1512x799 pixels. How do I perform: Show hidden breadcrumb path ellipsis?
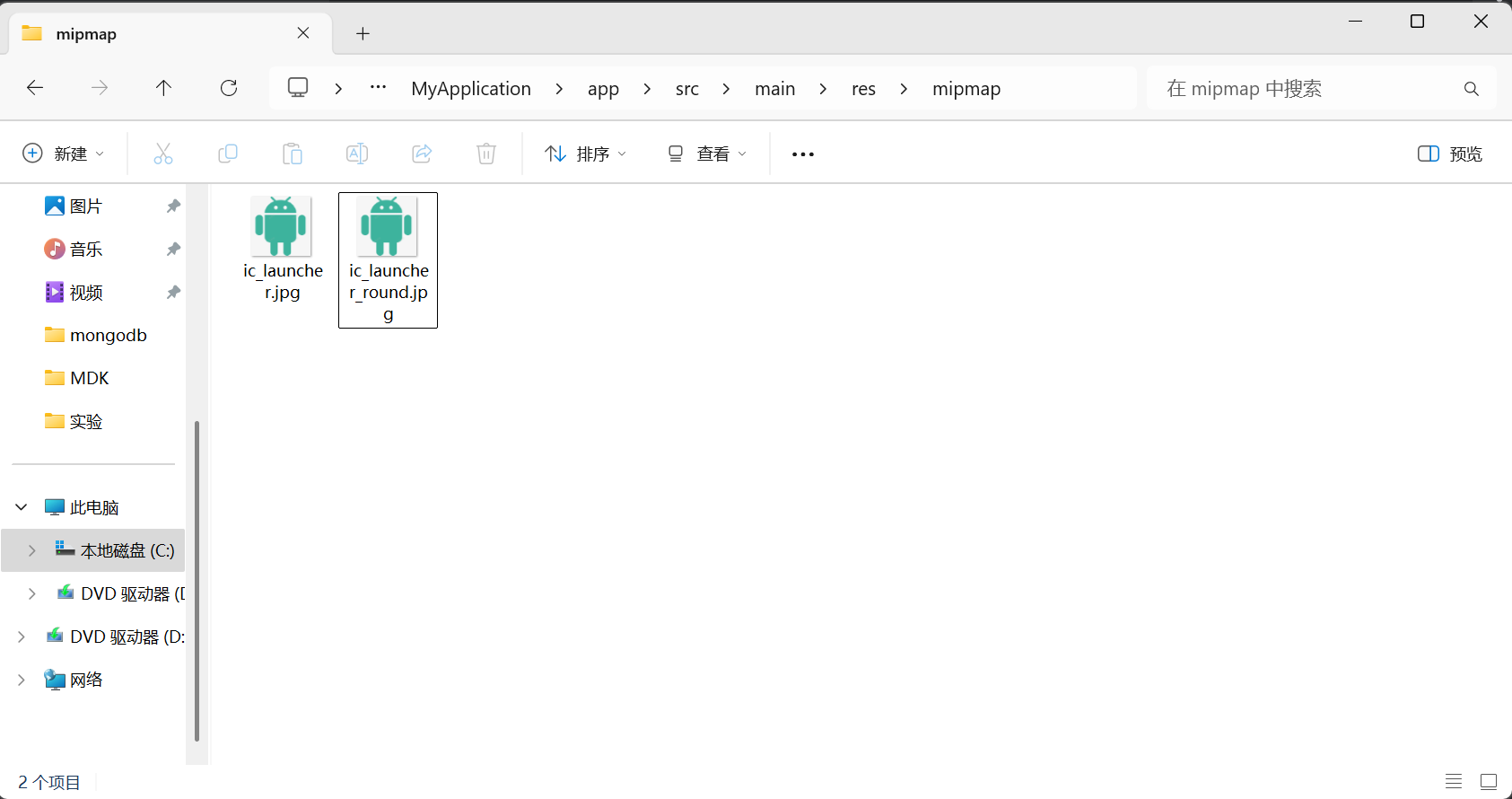(379, 87)
